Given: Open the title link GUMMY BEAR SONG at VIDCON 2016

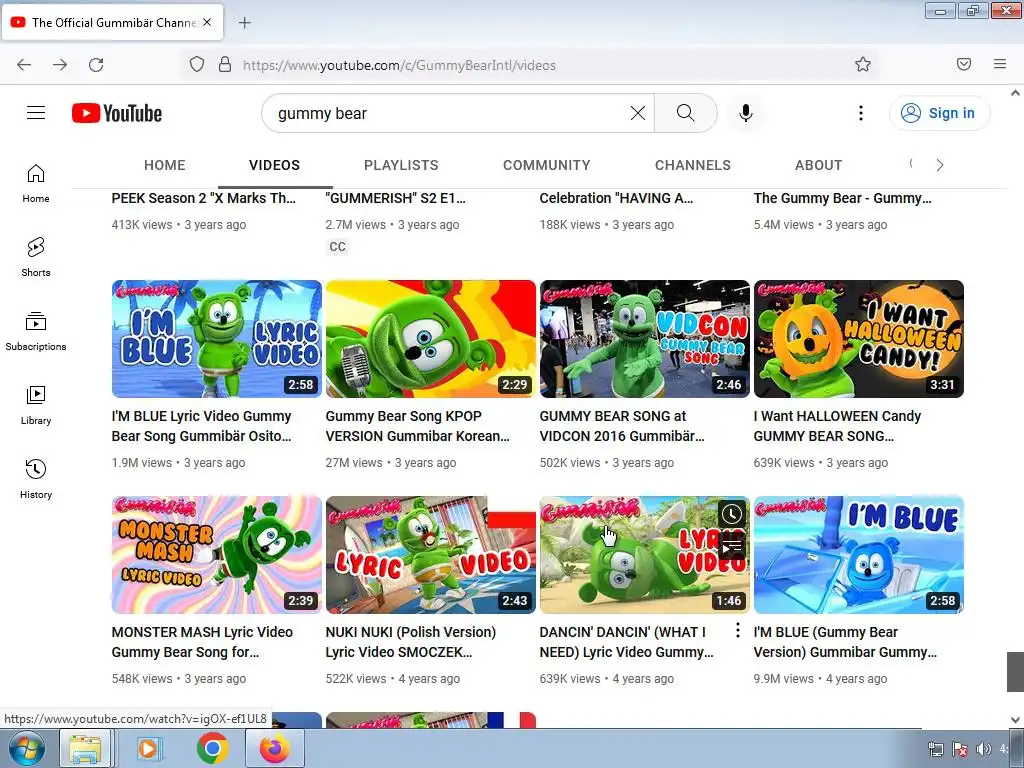Looking at the screenshot, I should pos(622,426).
